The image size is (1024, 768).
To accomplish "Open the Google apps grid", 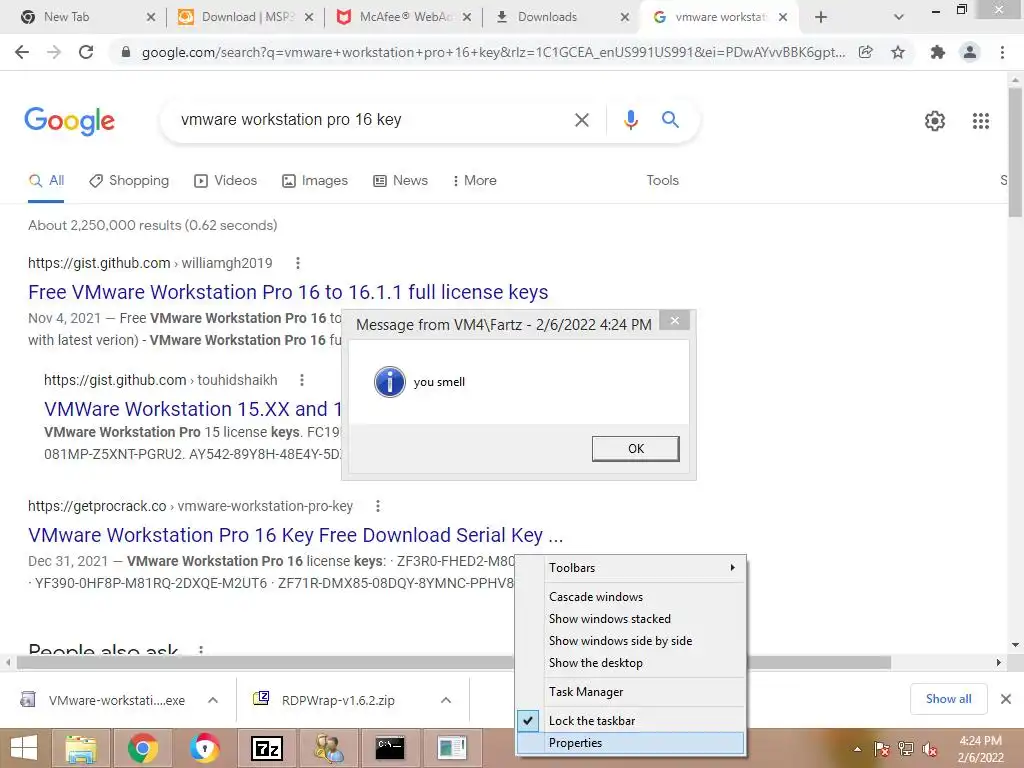I will pos(980,121).
